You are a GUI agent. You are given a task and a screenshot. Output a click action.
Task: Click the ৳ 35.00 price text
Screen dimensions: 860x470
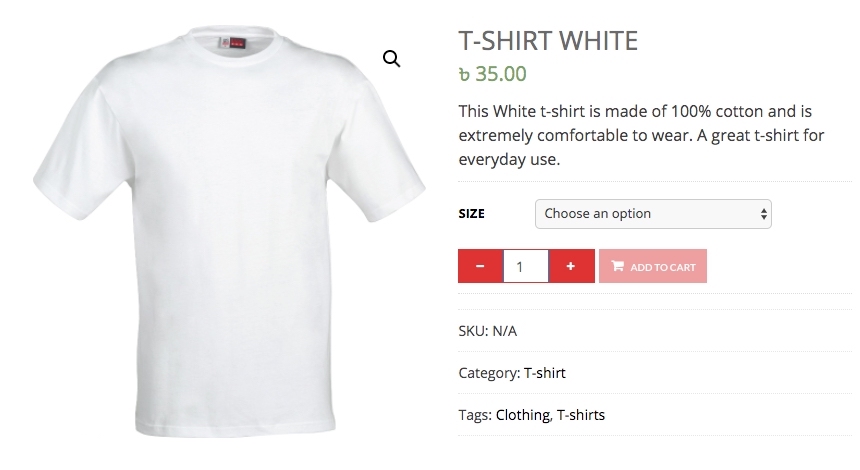pos(493,74)
